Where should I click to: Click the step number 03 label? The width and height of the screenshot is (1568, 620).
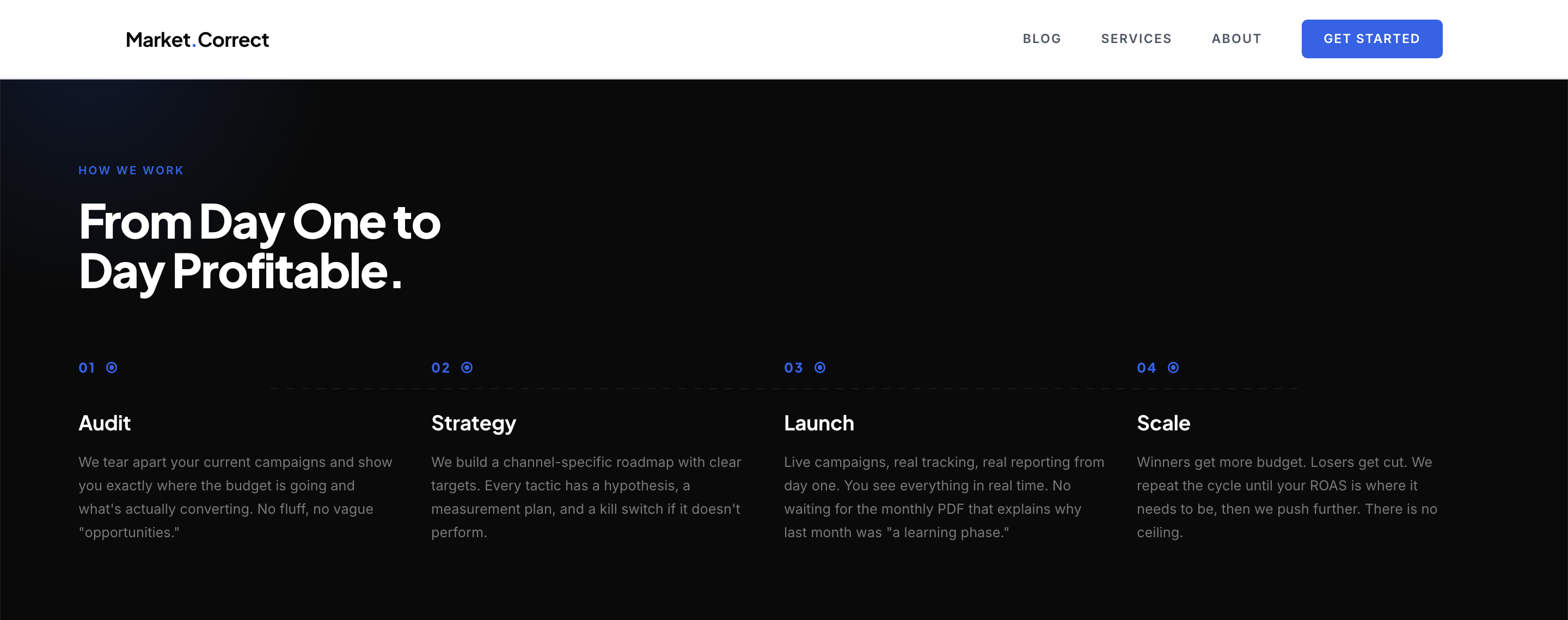[793, 368]
